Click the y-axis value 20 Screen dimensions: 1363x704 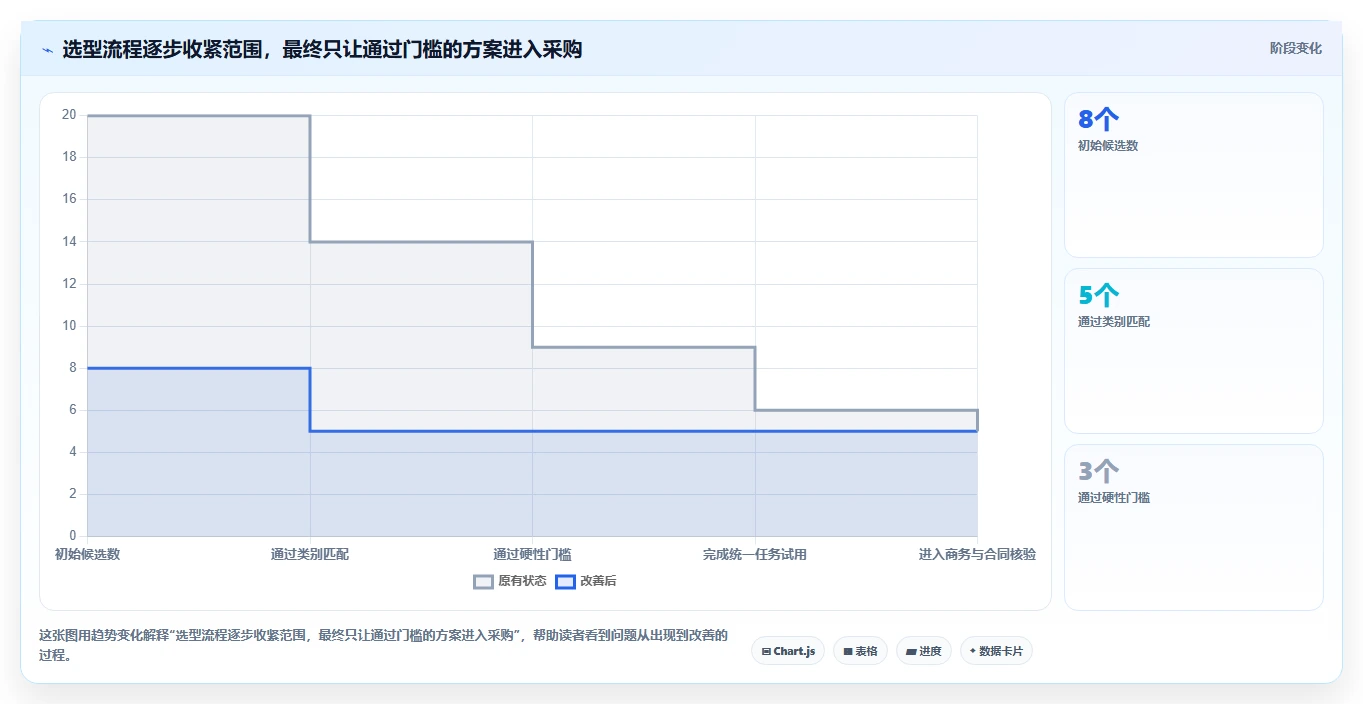coord(69,115)
